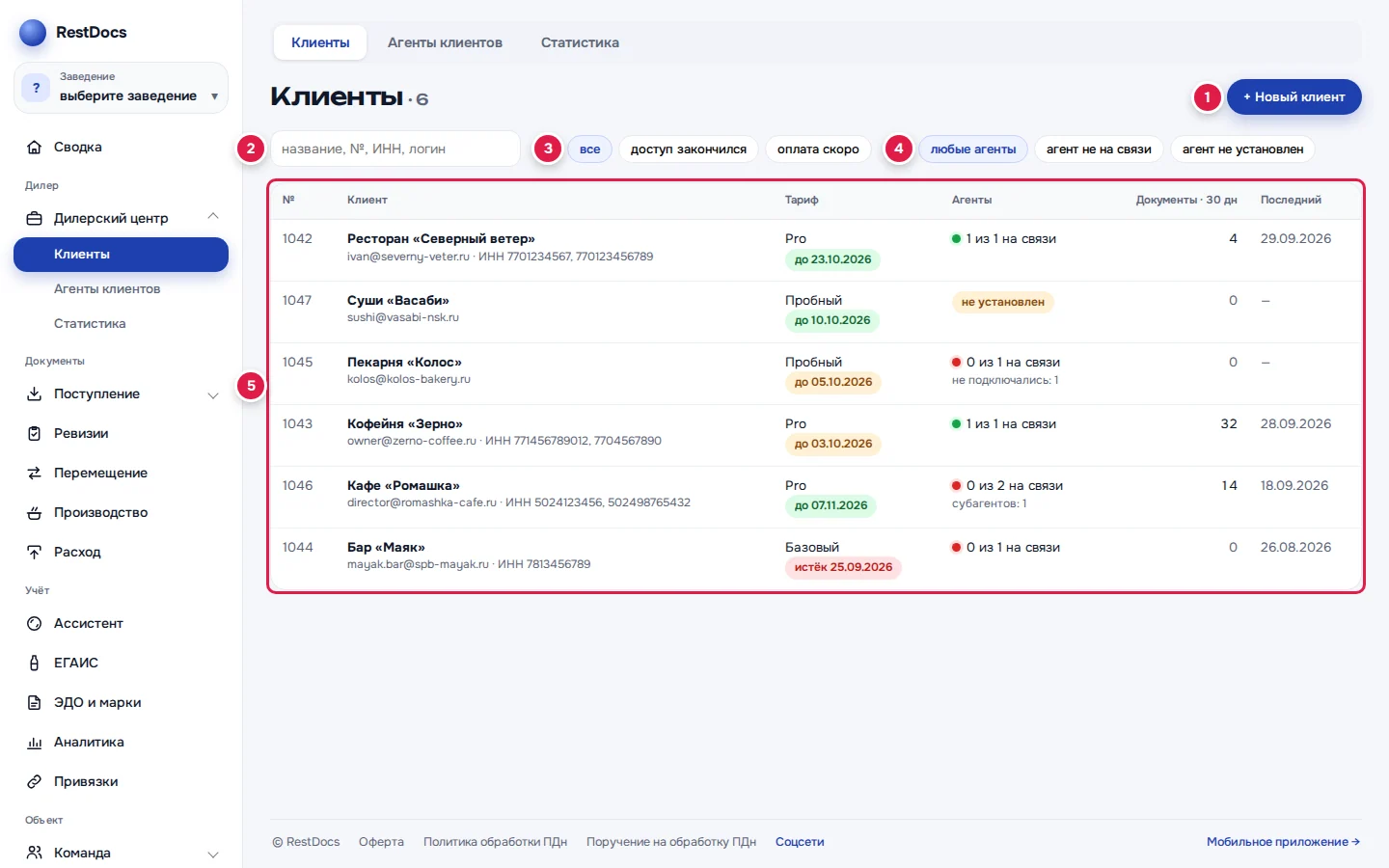This screenshot has height=868, width=1389.
Task: Select the 'оплата скоро' filter chip
Action: pos(818,149)
